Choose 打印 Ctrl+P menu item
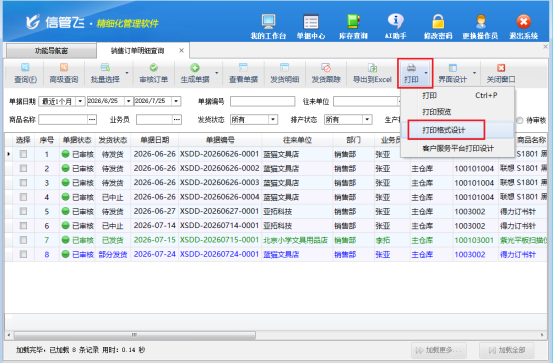Image resolution: width=554 pixels, height=364 pixels. coord(457,95)
